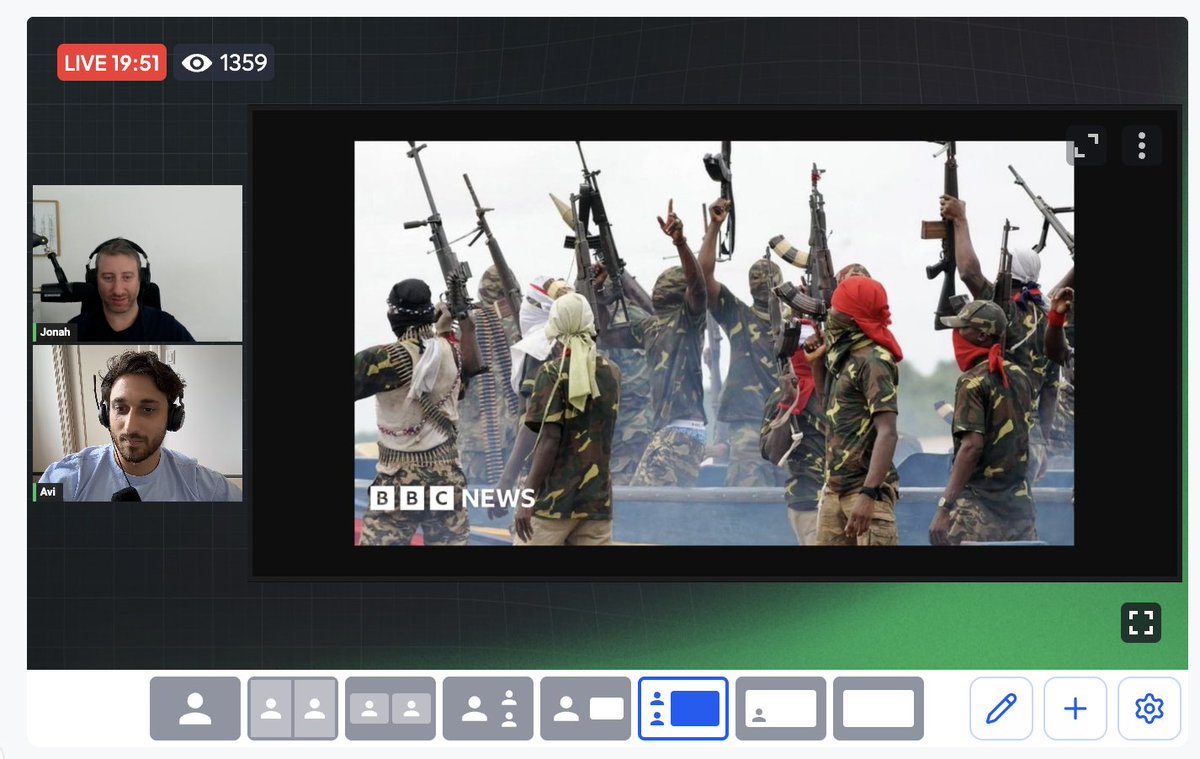Image resolution: width=1200 pixels, height=759 pixels.
Task: Click the fullscreen stage icon in green corner
Action: point(1141,623)
